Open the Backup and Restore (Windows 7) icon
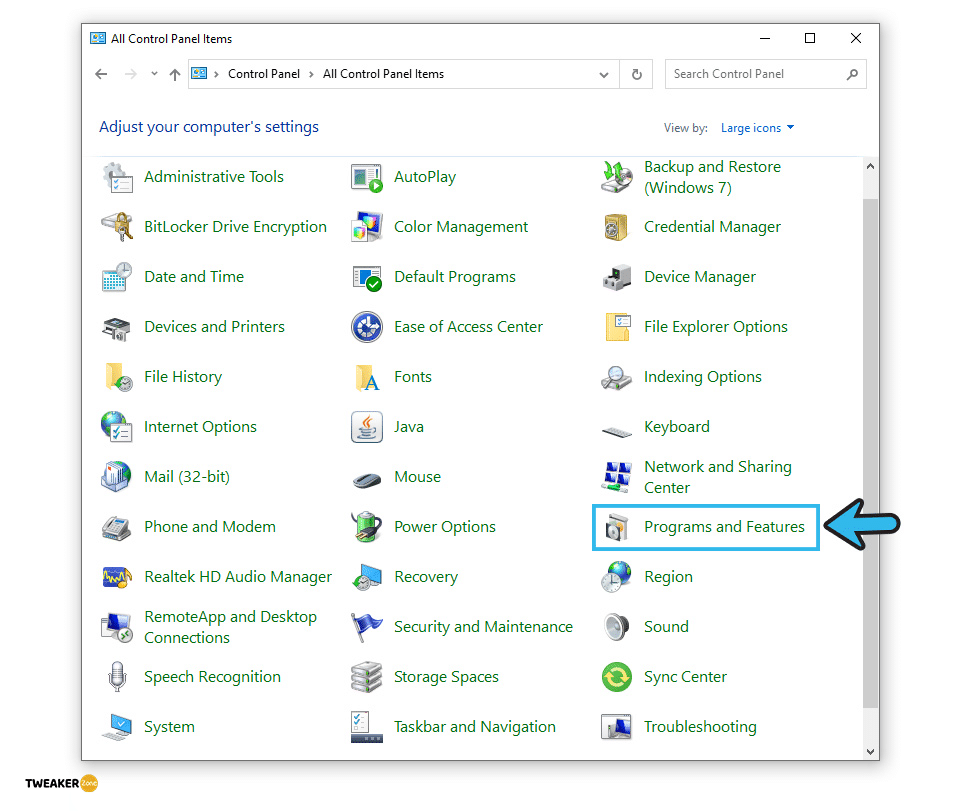The image size is (956, 811). 617,177
